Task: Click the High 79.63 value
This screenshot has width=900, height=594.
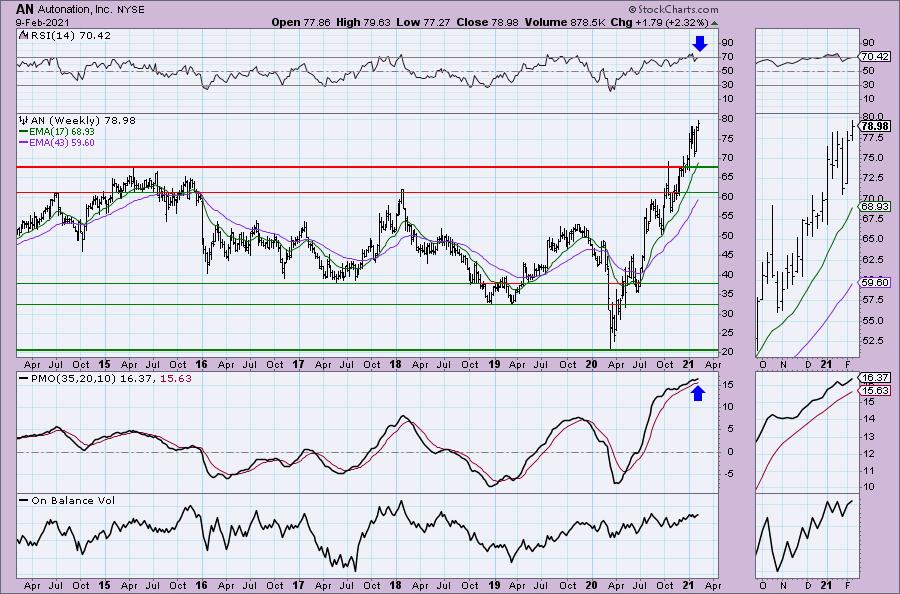Action: point(363,22)
